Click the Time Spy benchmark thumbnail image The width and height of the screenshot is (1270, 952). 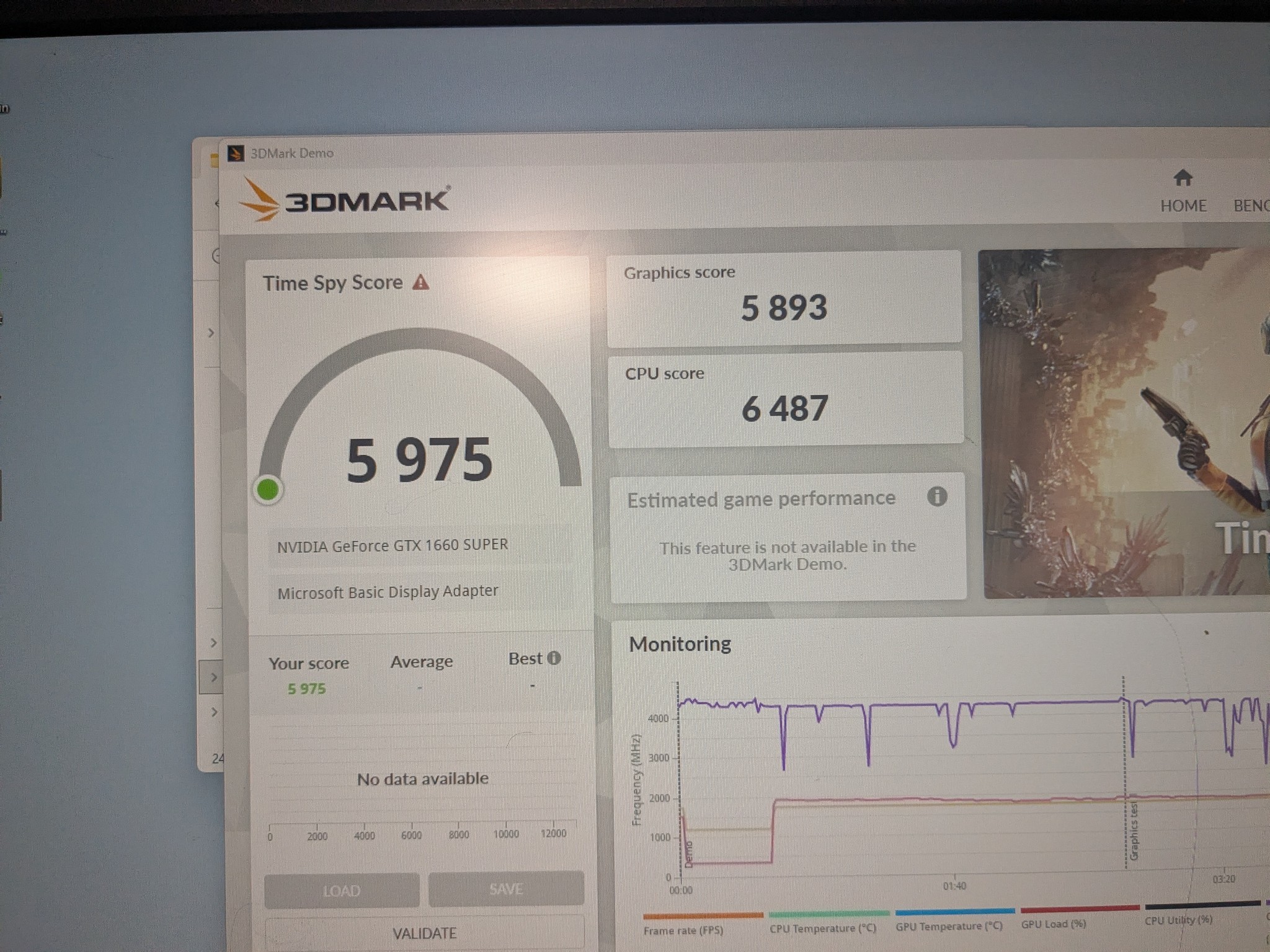pos(1124,423)
